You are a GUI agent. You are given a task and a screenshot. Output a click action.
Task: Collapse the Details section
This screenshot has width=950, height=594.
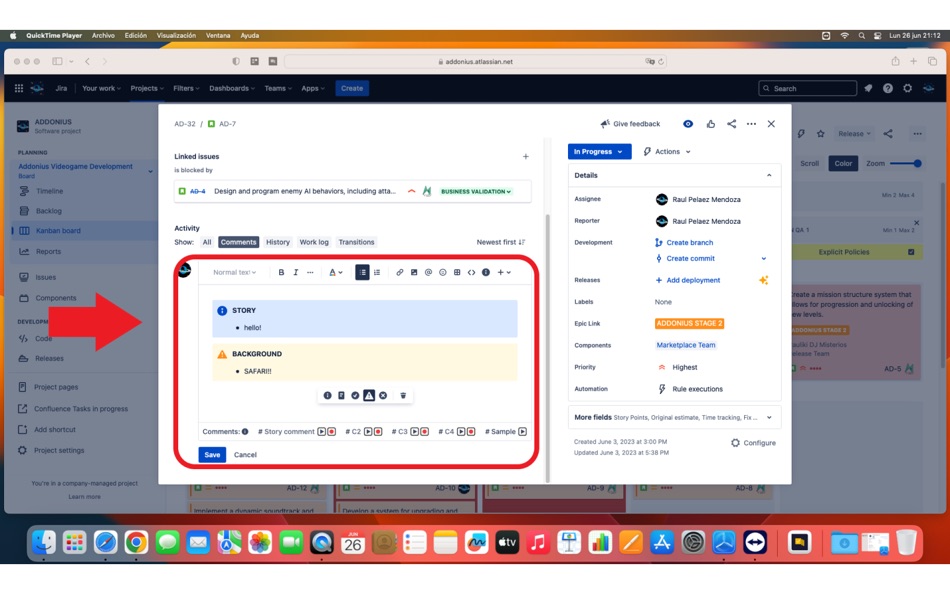click(769, 175)
